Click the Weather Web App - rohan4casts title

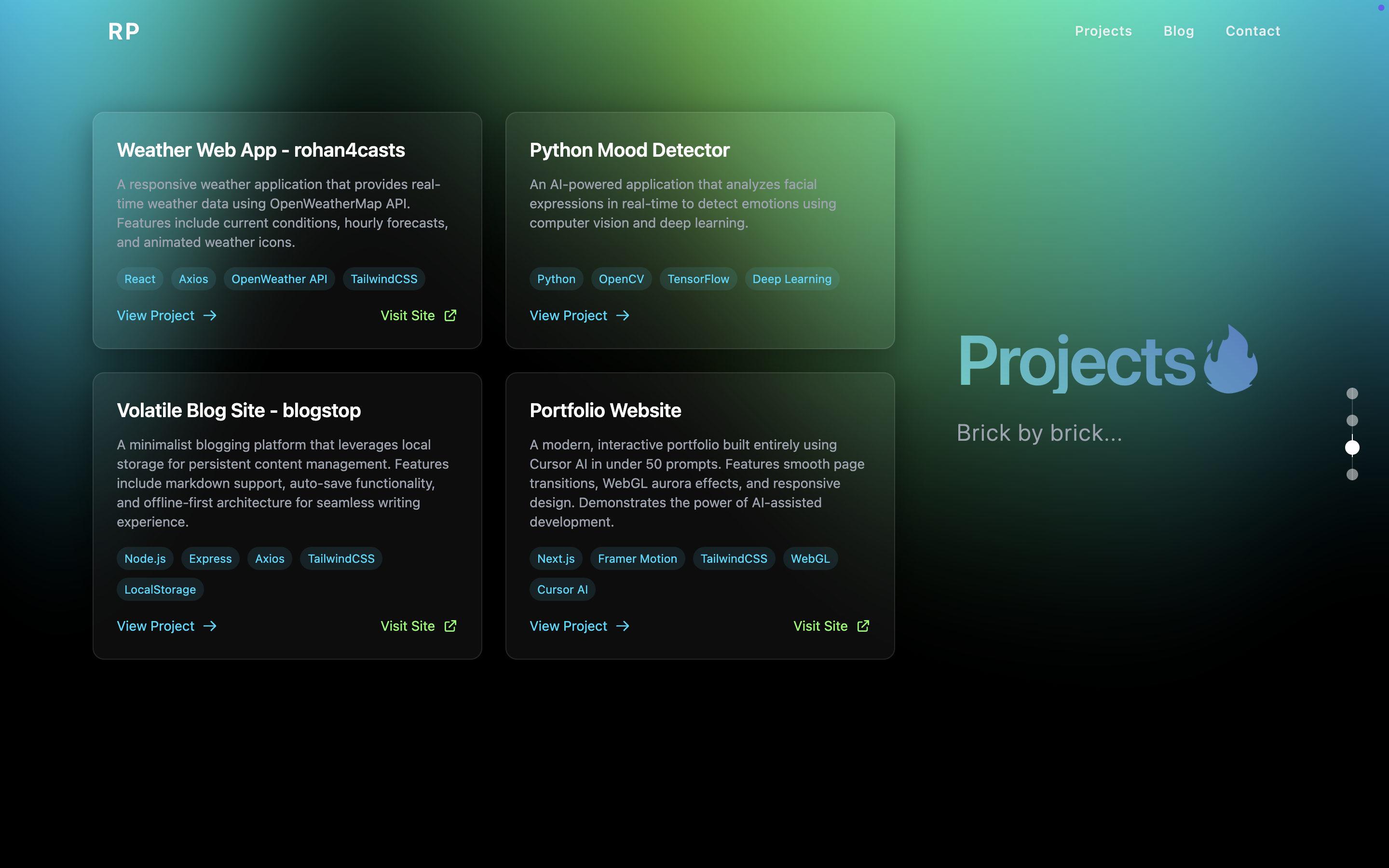point(260,150)
